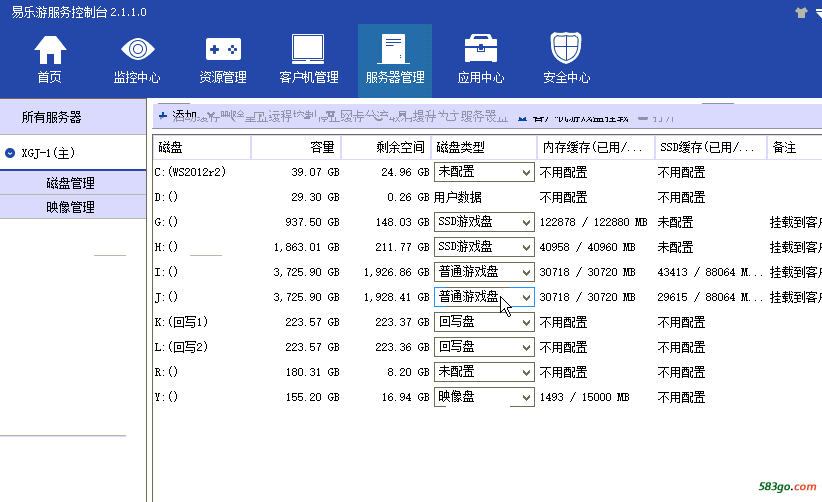
Task: Click the SSD缓存 column header
Action: [x=710, y=147]
